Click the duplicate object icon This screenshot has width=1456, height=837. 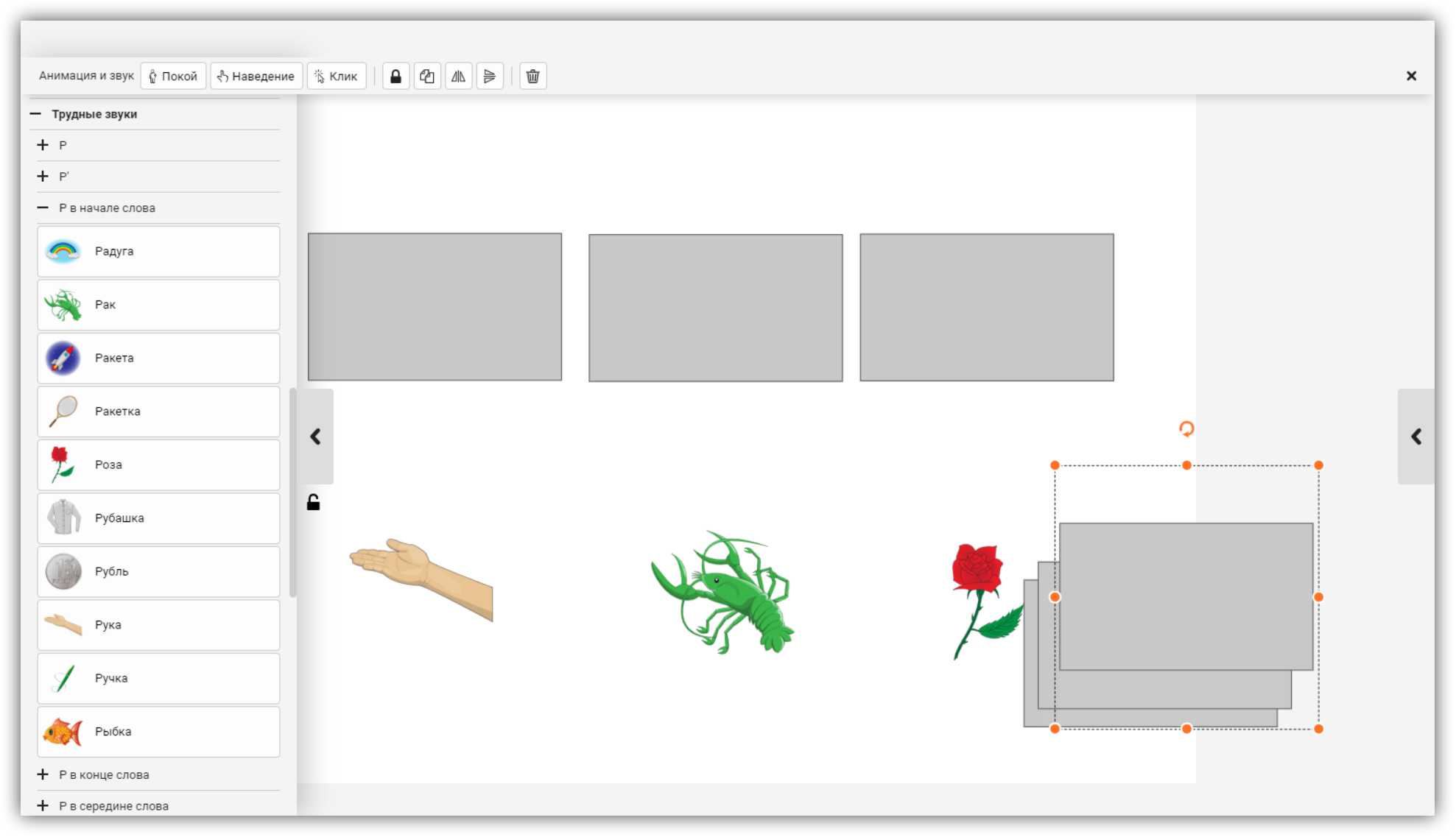click(427, 77)
